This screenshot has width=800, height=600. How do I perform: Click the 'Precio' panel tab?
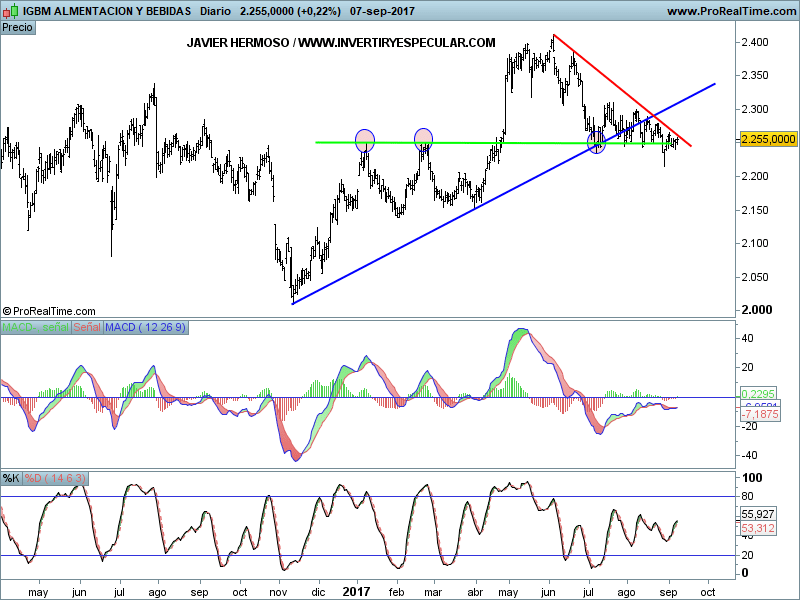17,27
